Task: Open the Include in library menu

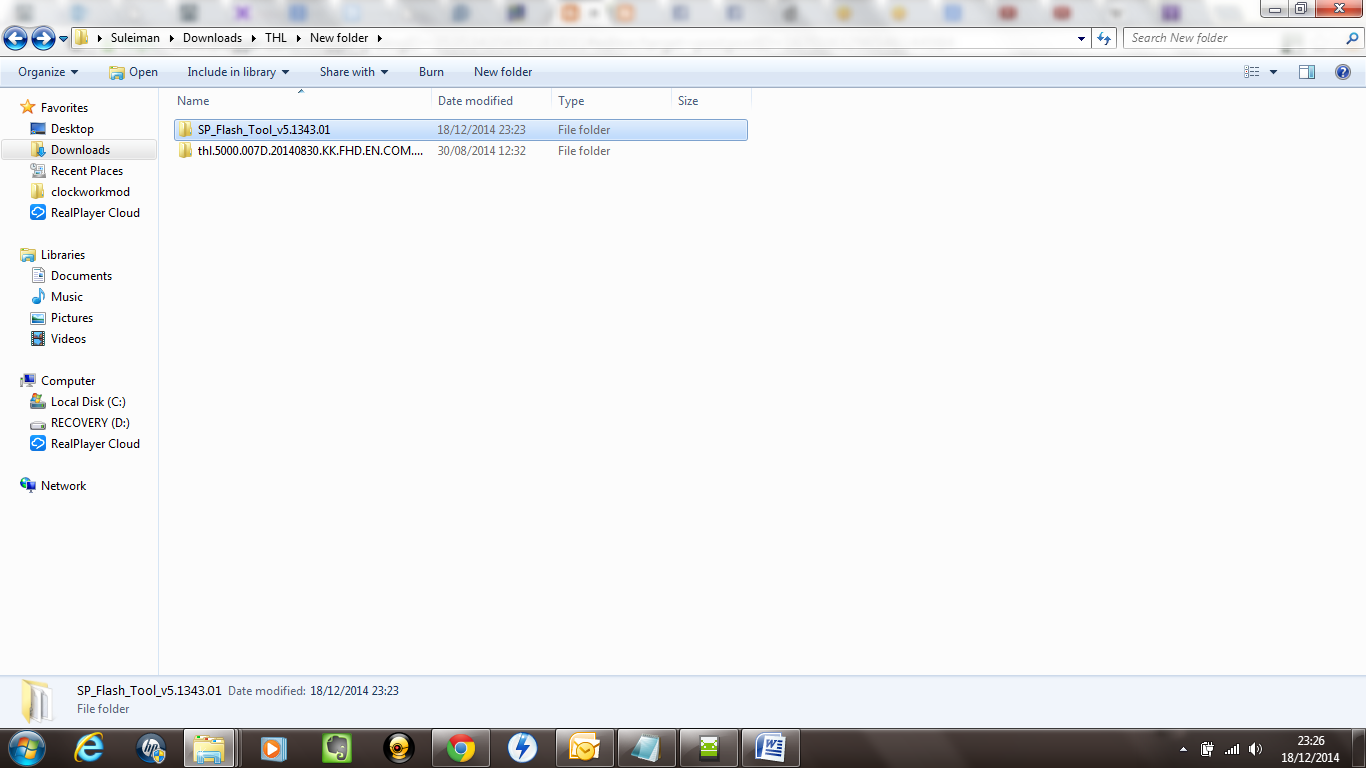Action: pyautogui.click(x=238, y=72)
